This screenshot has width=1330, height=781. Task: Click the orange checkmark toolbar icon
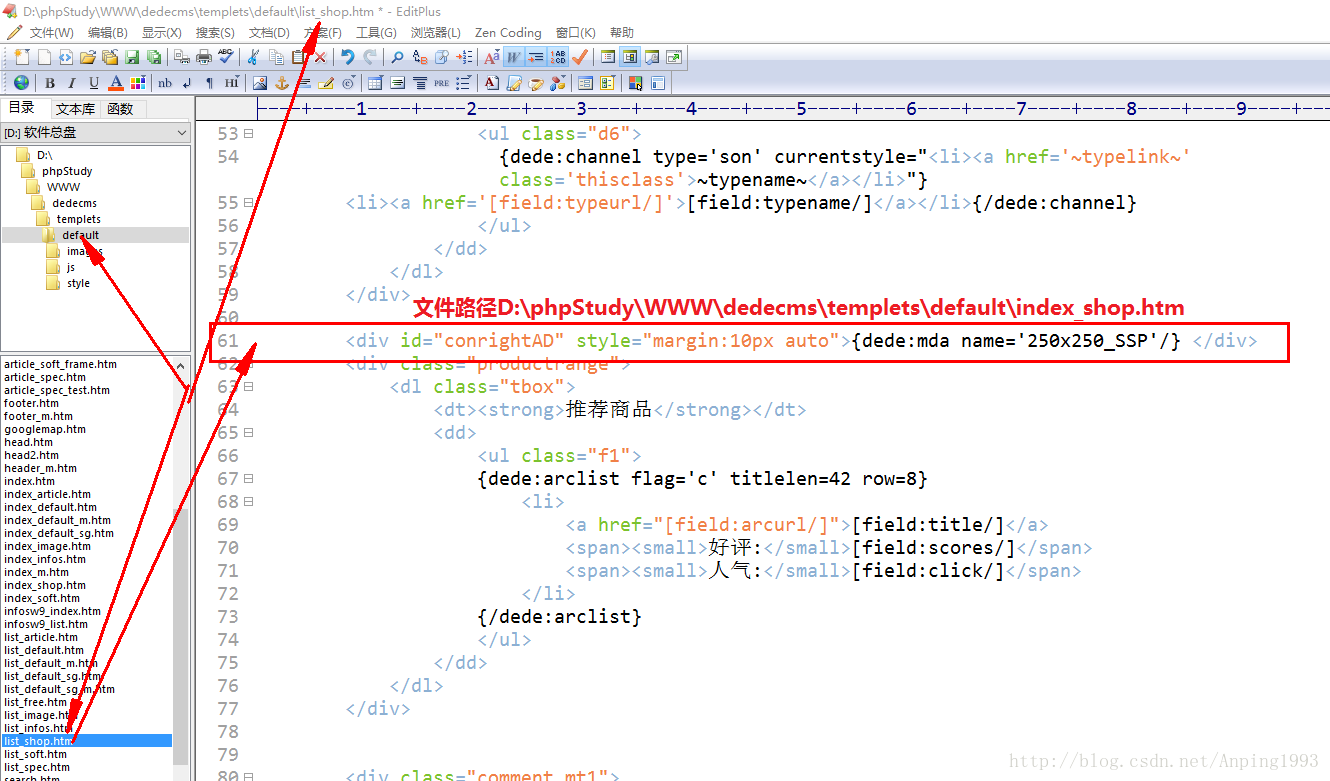click(580, 57)
